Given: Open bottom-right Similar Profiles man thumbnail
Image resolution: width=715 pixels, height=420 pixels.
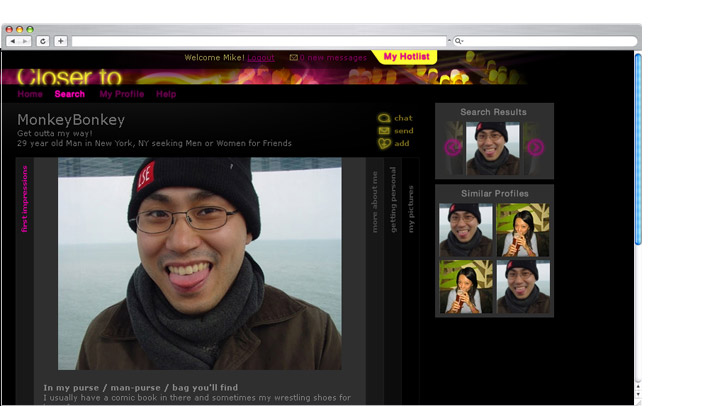Looking at the screenshot, I should pos(523,287).
